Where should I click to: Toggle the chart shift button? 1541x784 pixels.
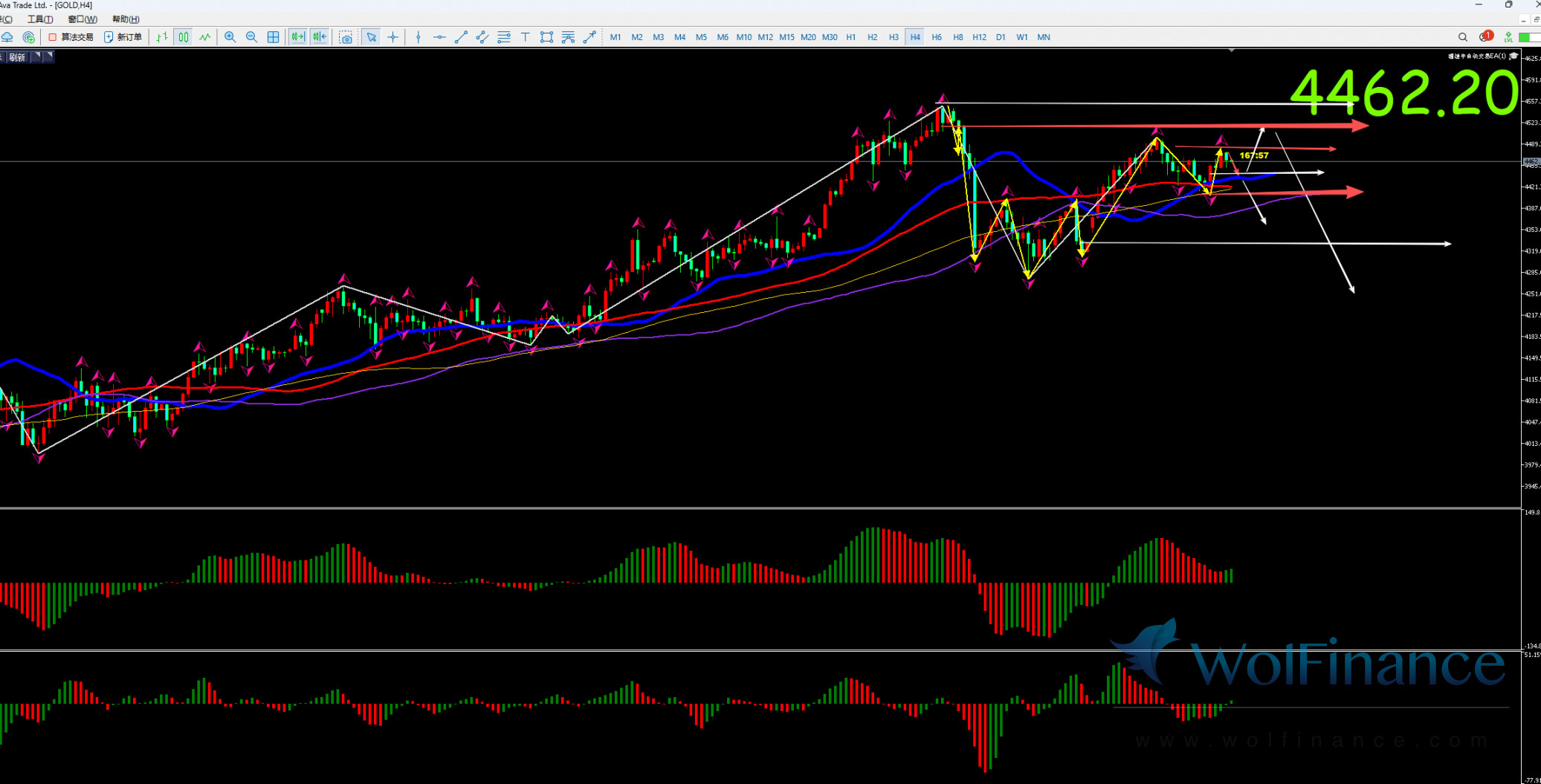[320, 37]
